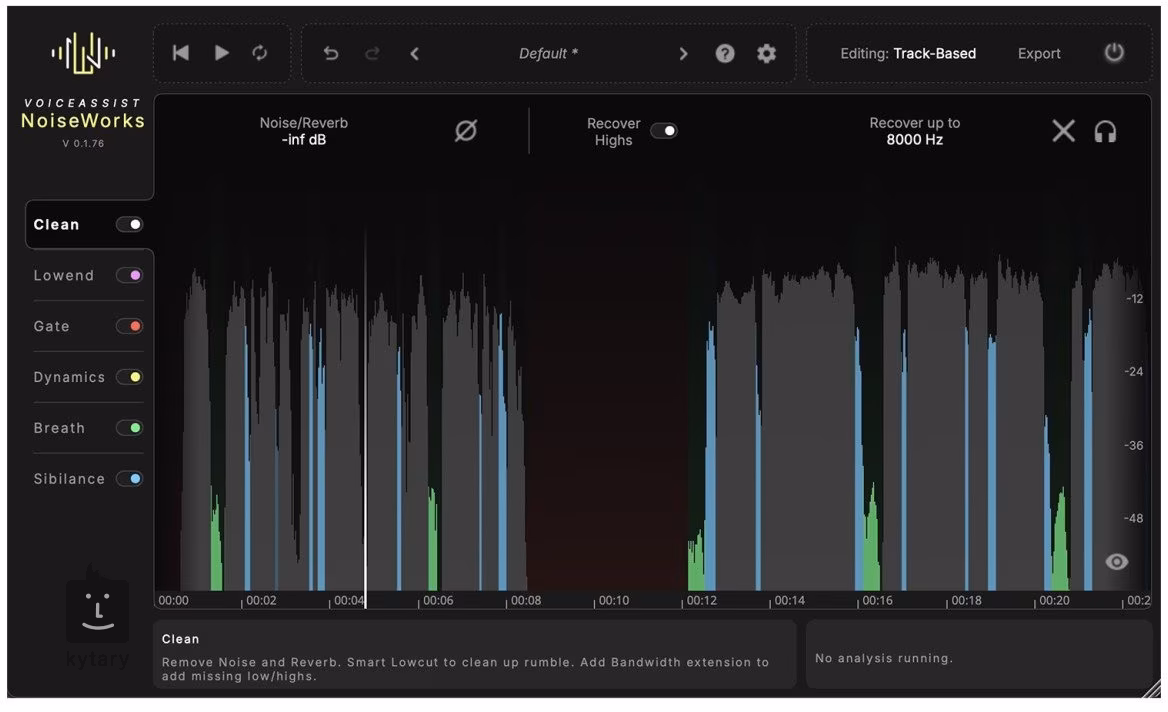The width and height of the screenshot is (1168, 712).
Task: Start playback with the play button
Action: point(221,53)
